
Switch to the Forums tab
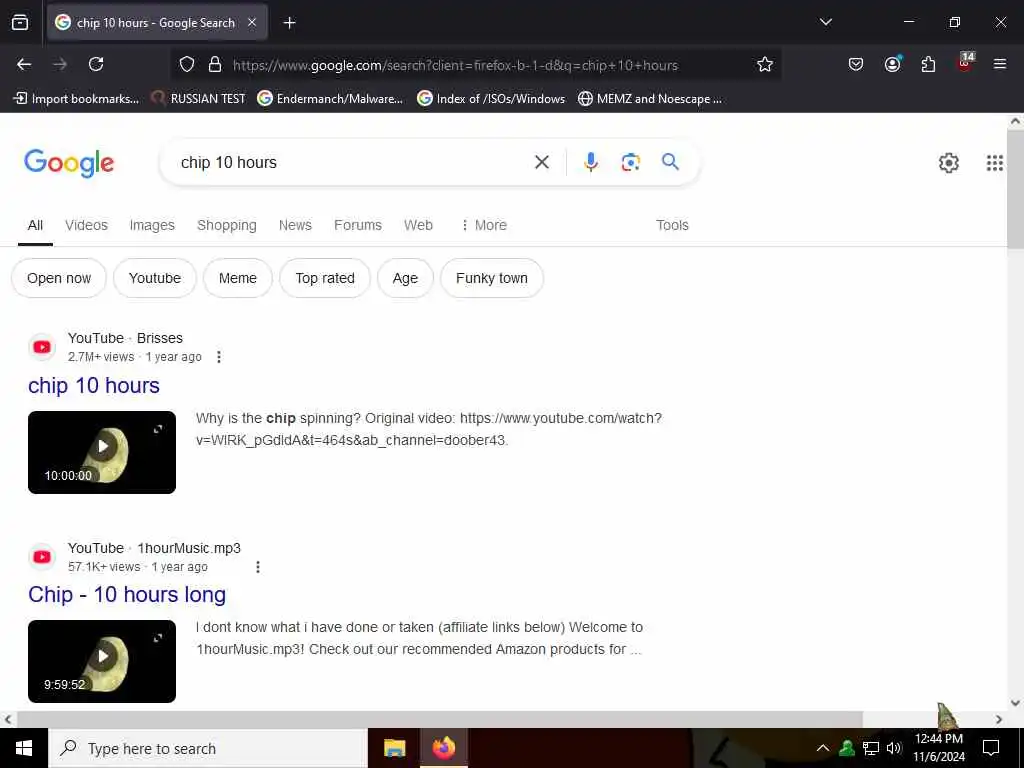coord(358,225)
